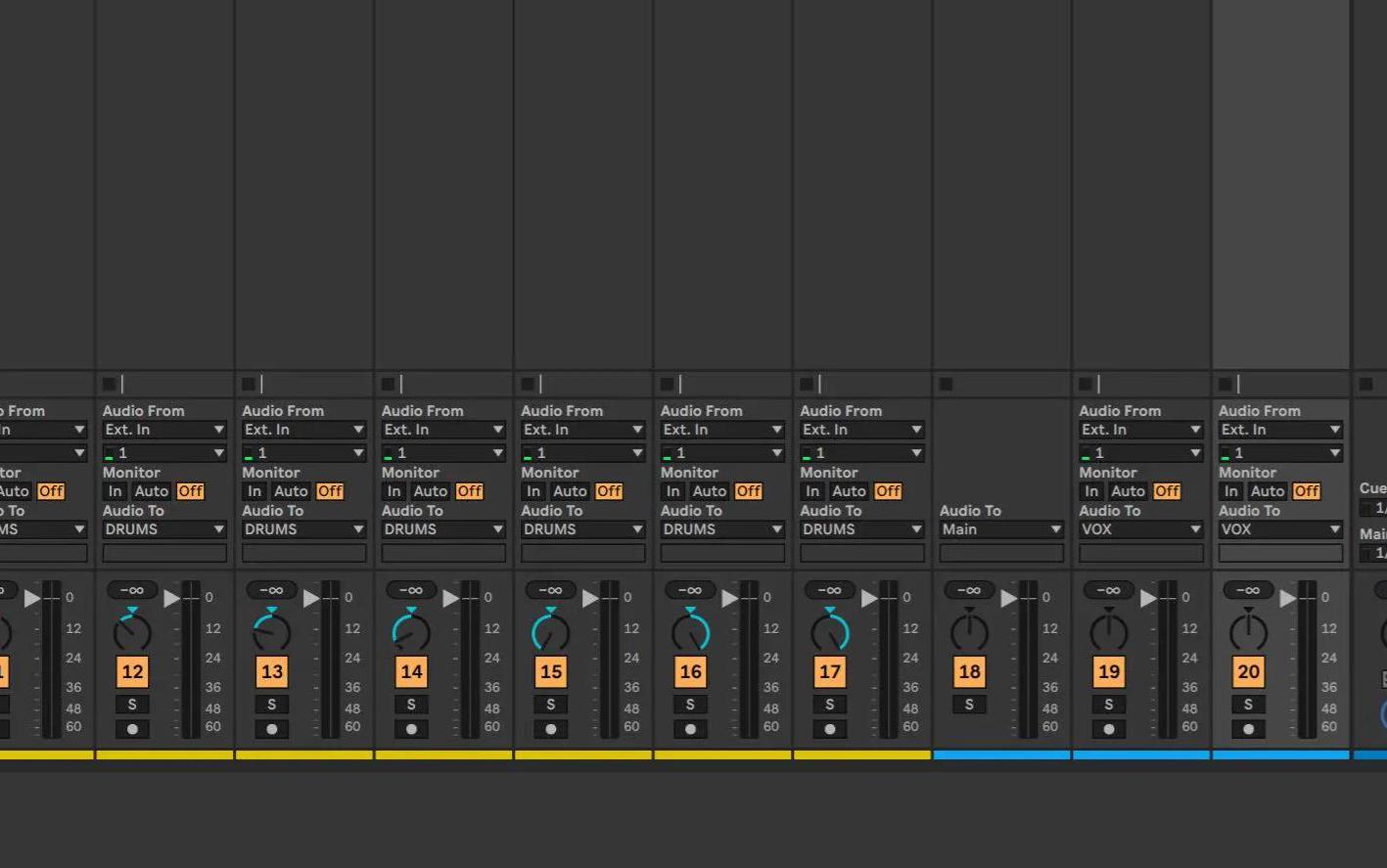Click pan knob on track 20
This screenshot has height=868, width=1387.
pos(1248,631)
